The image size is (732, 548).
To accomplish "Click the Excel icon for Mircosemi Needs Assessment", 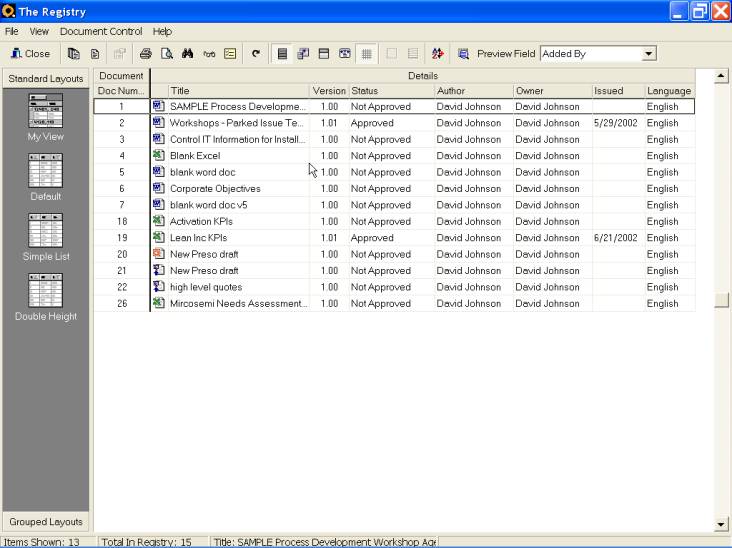I will [159, 302].
